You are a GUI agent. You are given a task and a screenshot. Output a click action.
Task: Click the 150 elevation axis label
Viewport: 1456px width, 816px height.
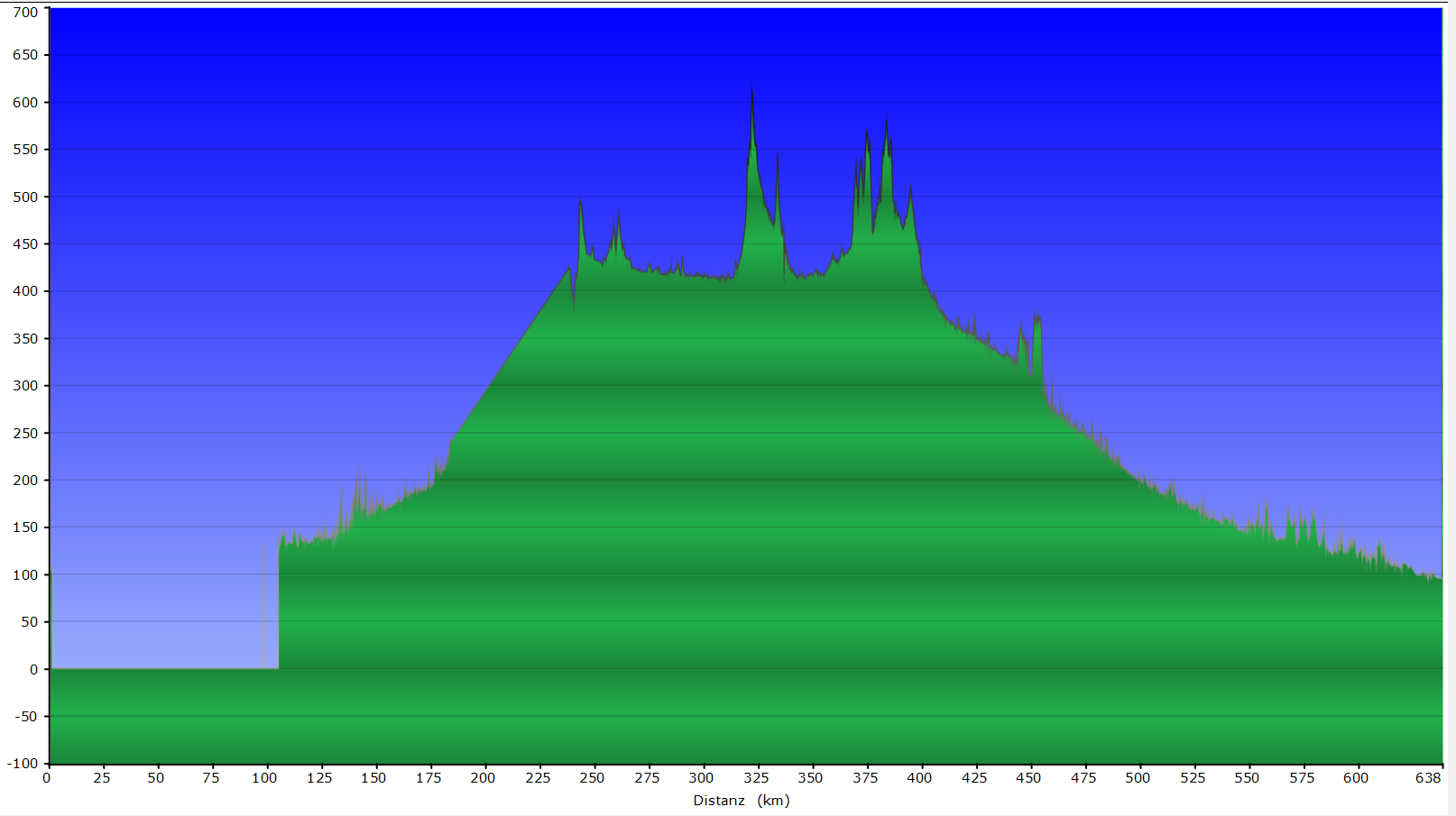click(25, 527)
